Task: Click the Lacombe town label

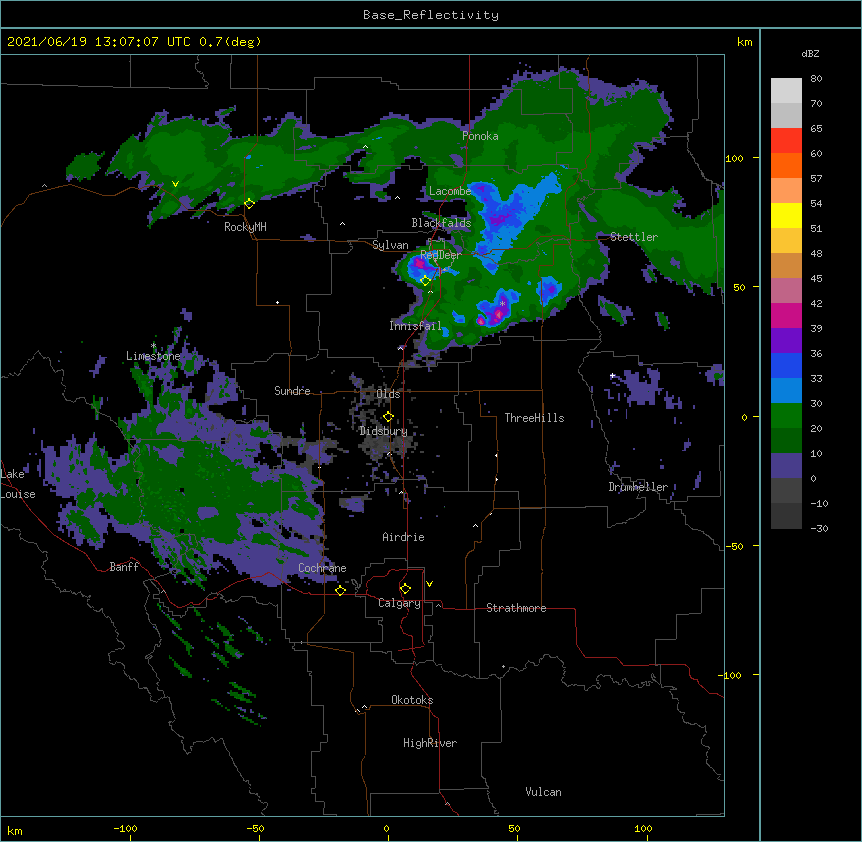Action: (x=450, y=191)
